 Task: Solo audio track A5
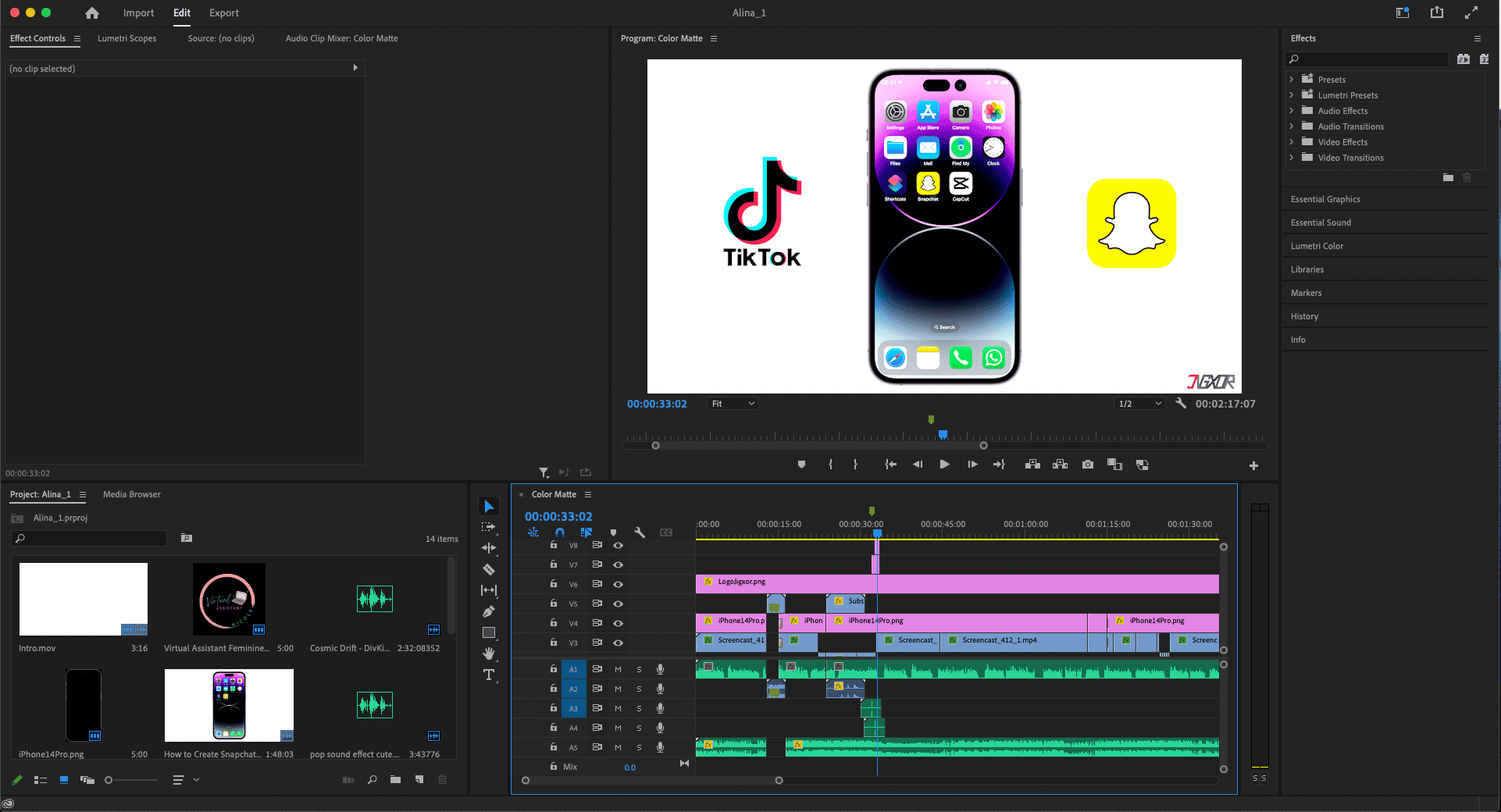[639, 747]
